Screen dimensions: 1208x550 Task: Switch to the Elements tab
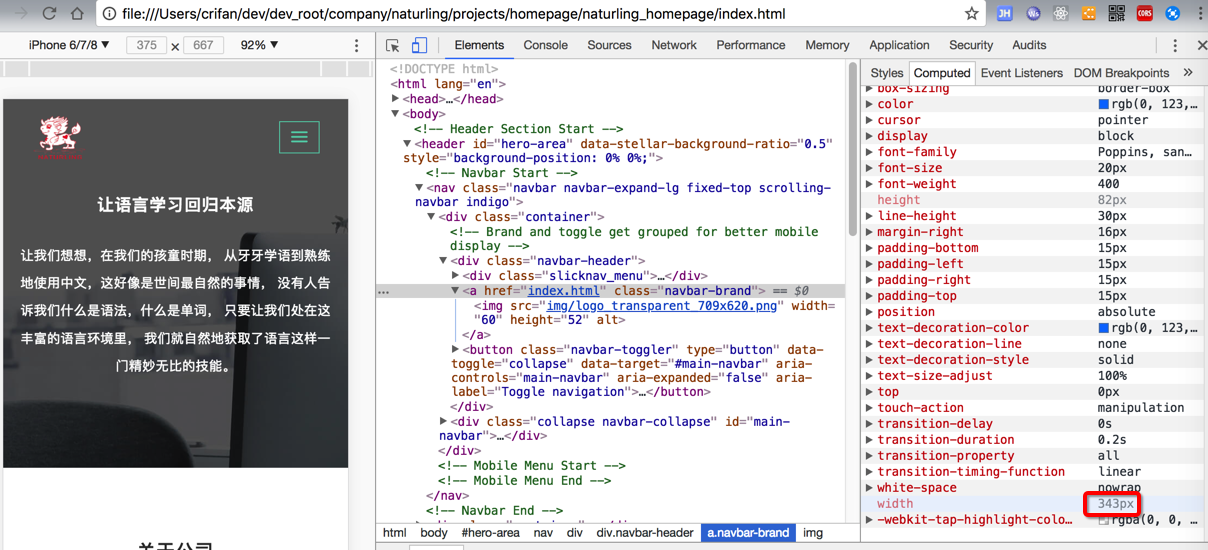point(479,45)
